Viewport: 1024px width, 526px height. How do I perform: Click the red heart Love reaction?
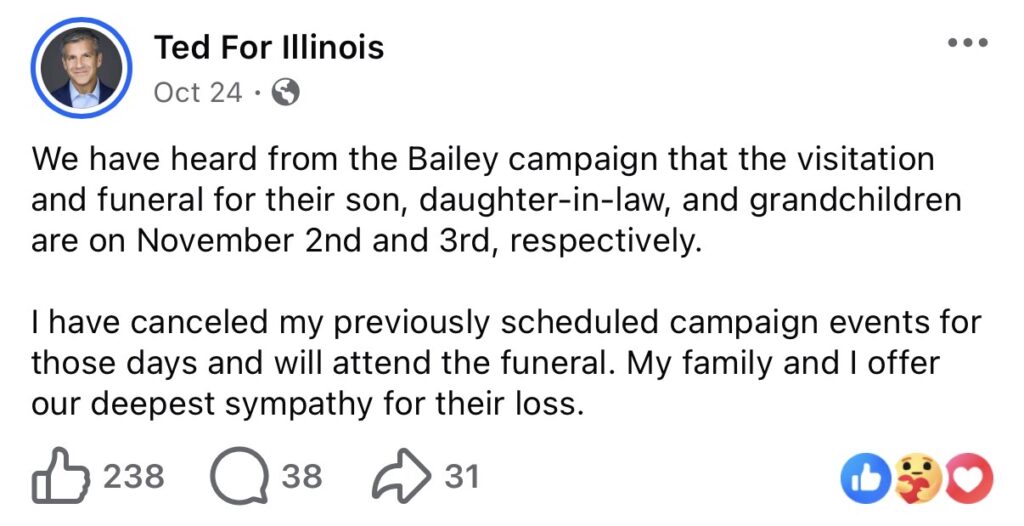[x=969, y=477]
